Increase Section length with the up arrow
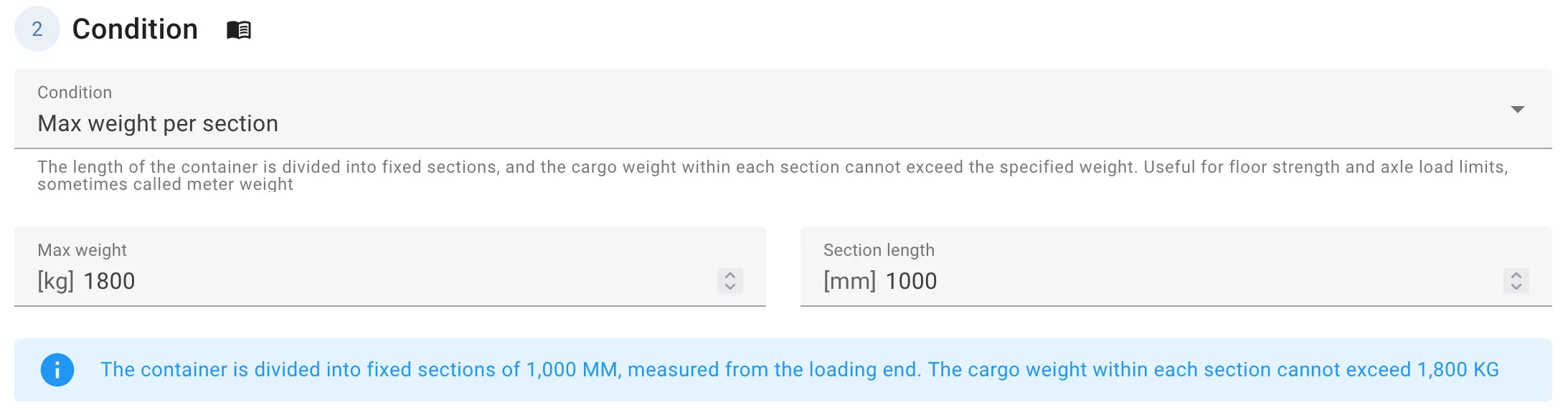The image size is (1568, 410). [x=1516, y=275]
